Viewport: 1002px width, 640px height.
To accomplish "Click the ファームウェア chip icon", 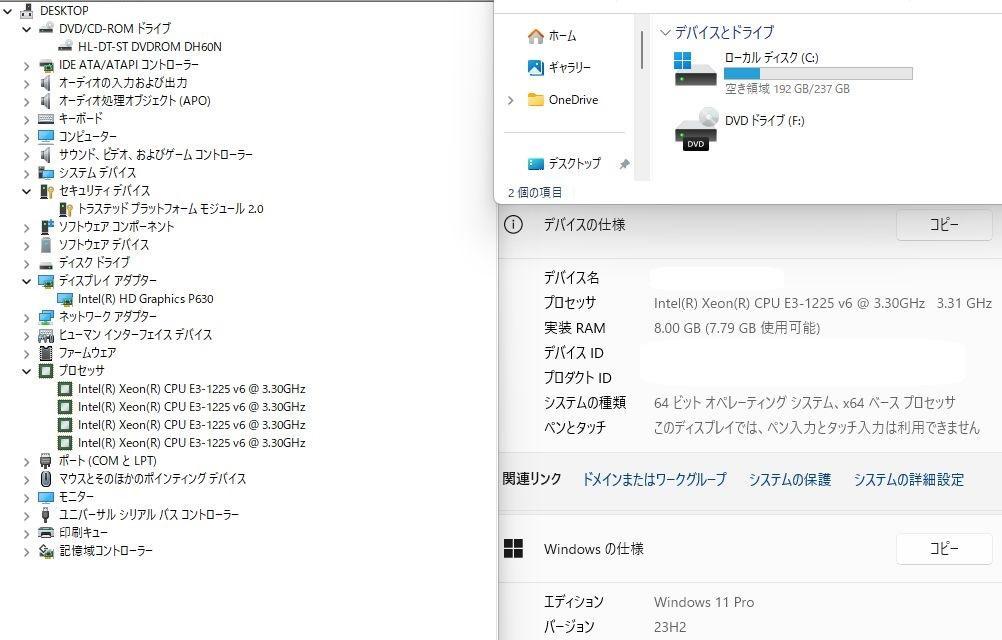I will coord(46,352).
